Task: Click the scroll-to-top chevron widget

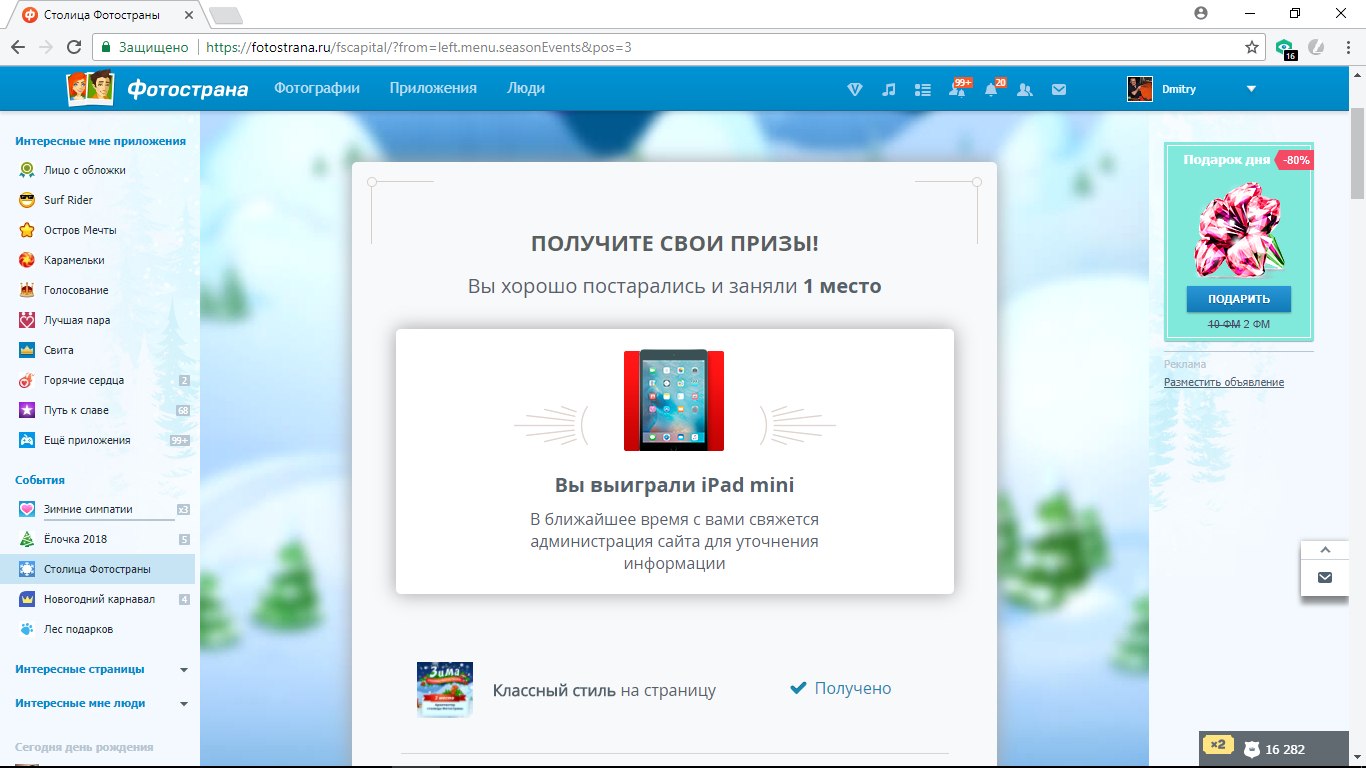Action: pyautogui.click(x=1325, y=550)
